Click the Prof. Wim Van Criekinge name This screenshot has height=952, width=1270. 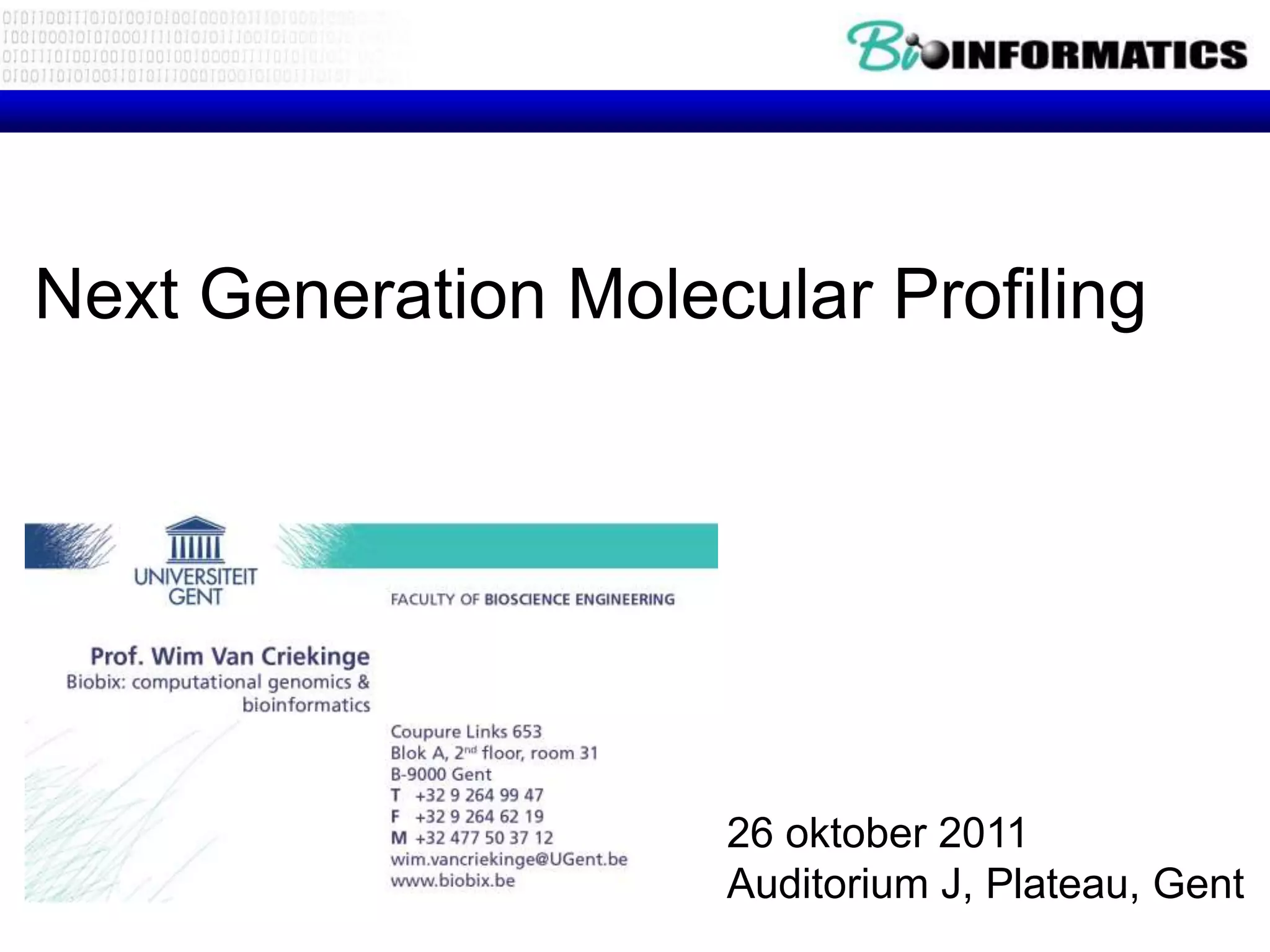(x=230, y=656)
